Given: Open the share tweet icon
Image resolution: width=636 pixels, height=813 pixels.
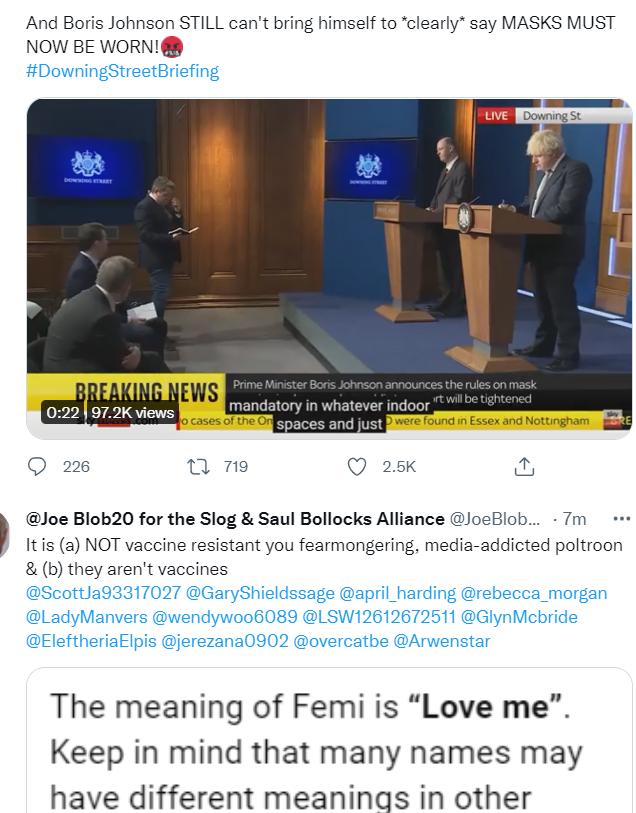Looking at the screenshot, I should [524, 467].
